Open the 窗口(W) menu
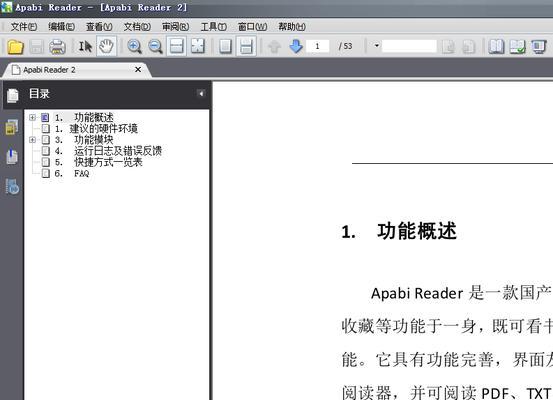 tap(252, 26)
